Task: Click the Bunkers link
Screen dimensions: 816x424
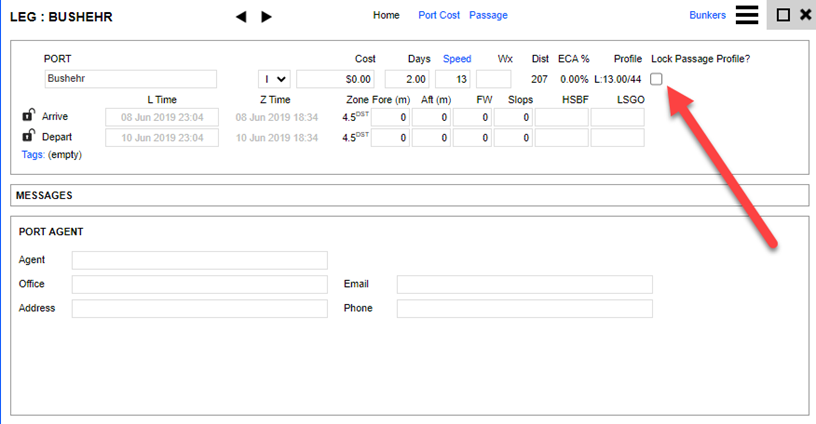Action: coord(707,15)
